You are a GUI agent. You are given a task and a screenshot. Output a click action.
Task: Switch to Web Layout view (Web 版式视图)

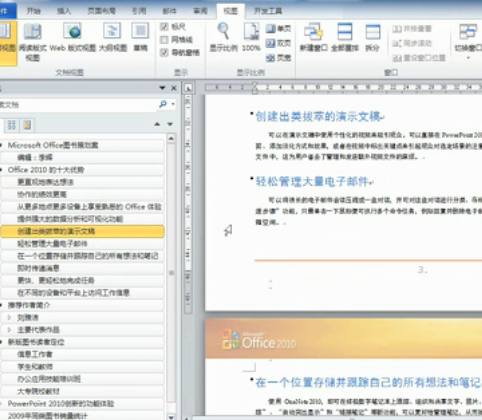click(x=73, y=37)
